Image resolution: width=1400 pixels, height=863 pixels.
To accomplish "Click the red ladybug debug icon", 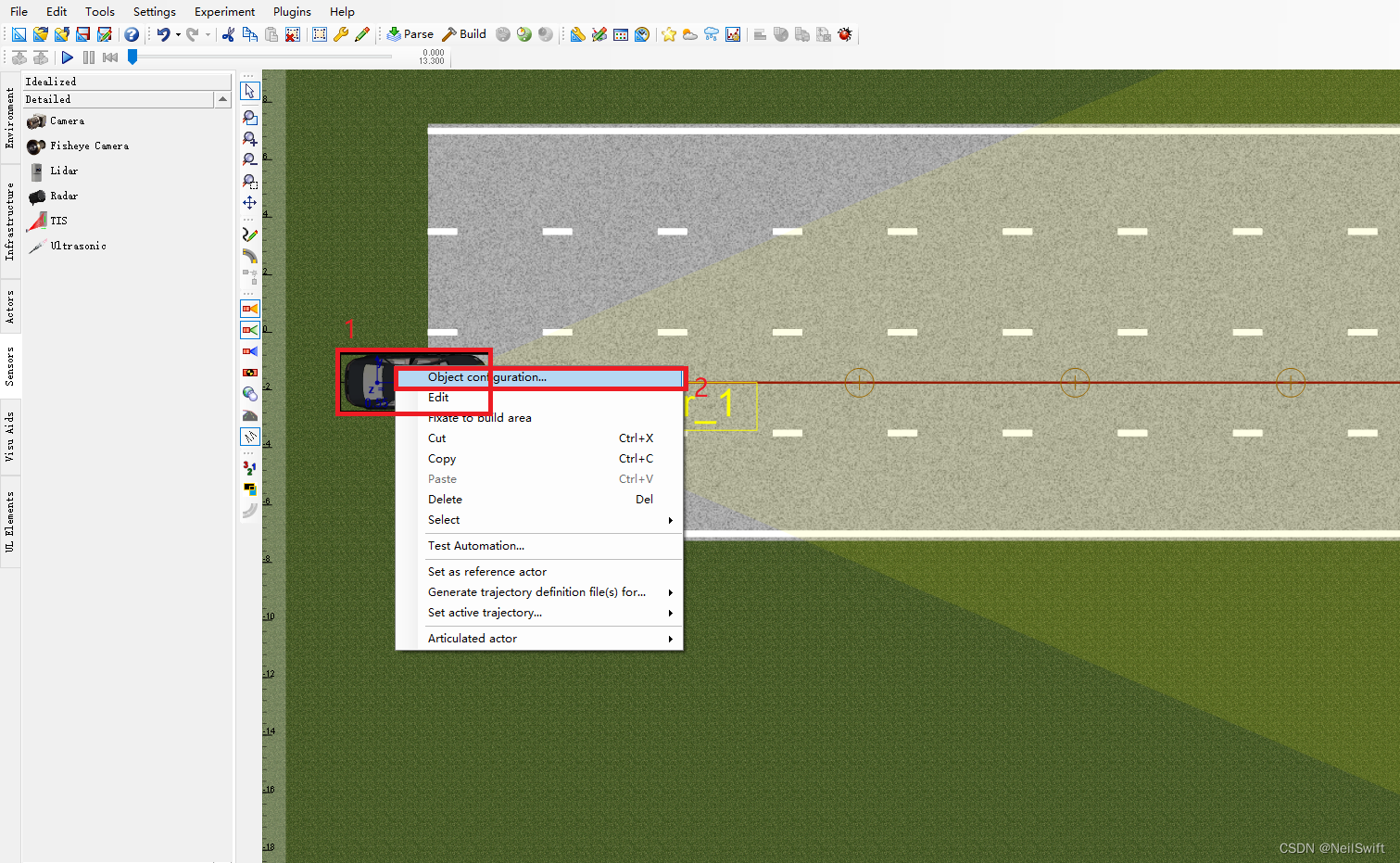I will pyautogui.click(x=845, y=34).
